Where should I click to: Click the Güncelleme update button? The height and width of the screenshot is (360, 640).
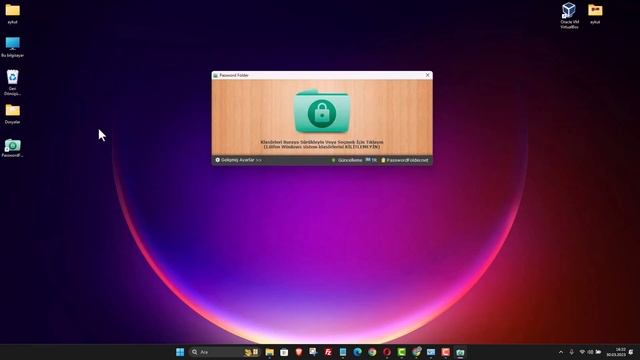[347, 160]
